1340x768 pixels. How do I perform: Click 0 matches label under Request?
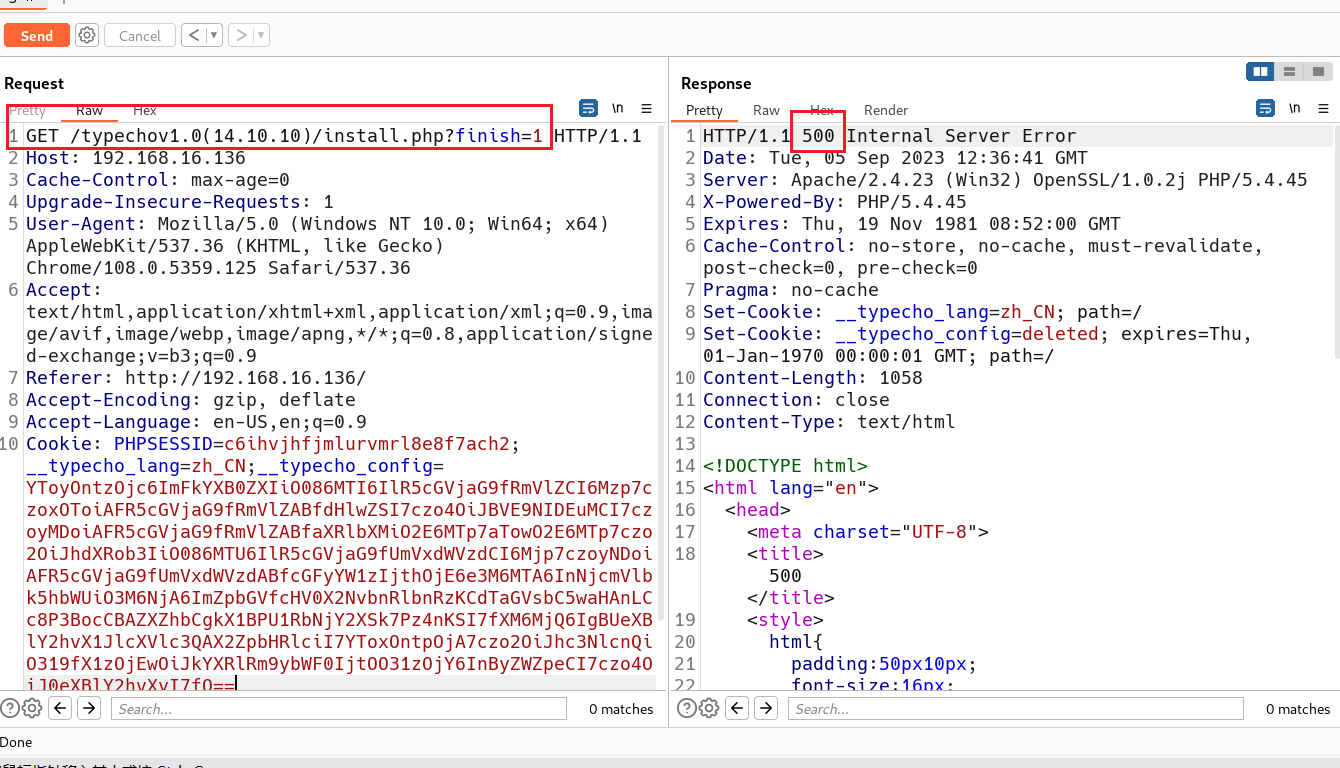click(621, 709)
